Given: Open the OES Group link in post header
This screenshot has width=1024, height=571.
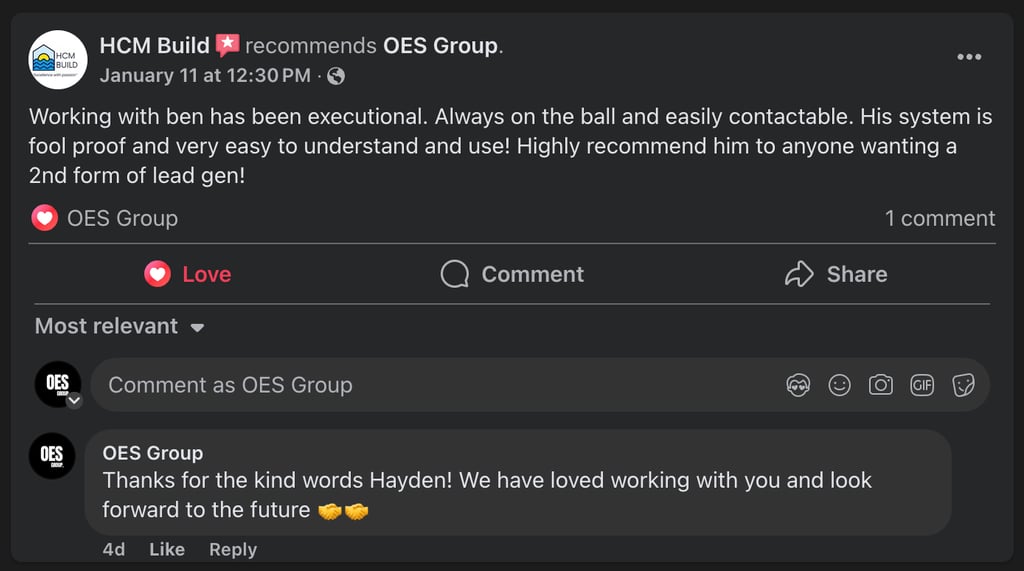Looking at the screenshot, I should 440,46.
